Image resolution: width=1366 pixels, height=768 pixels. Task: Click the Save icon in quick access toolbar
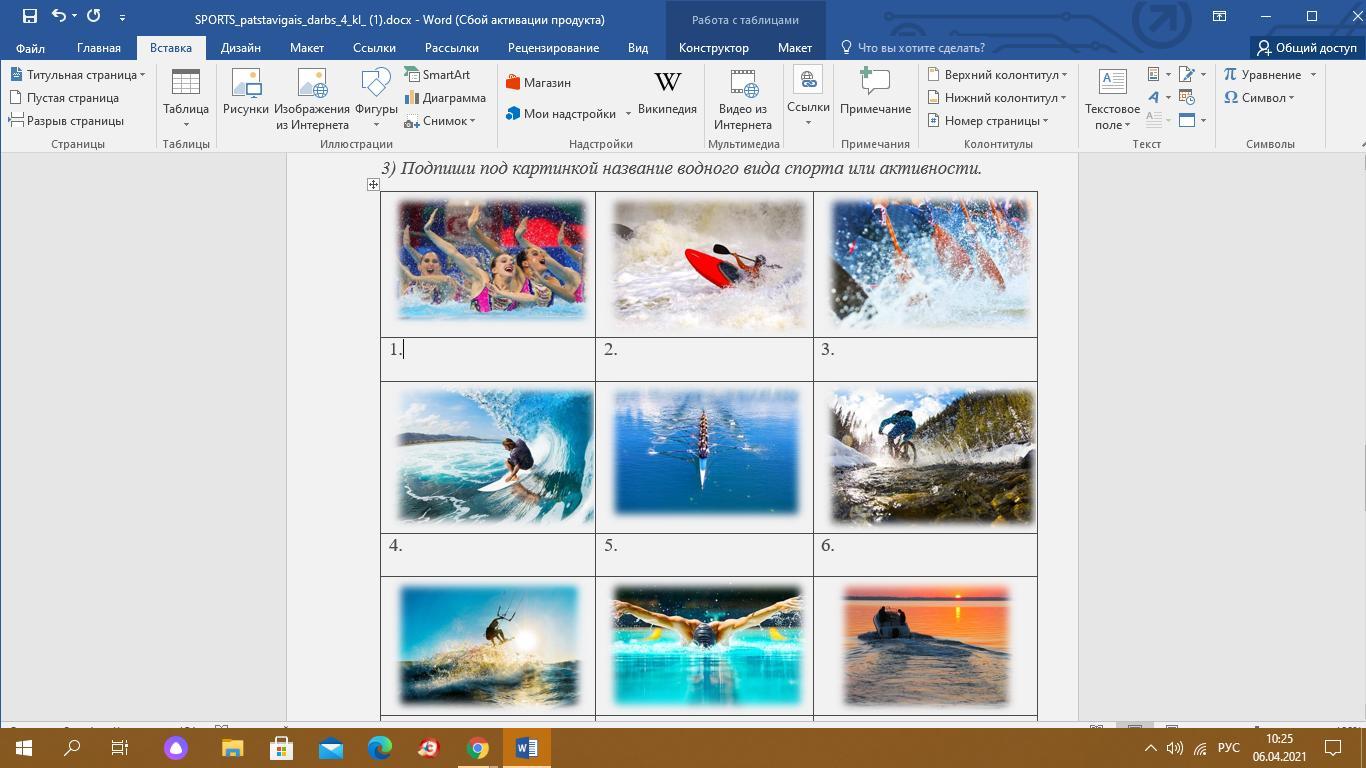(30, 16)
